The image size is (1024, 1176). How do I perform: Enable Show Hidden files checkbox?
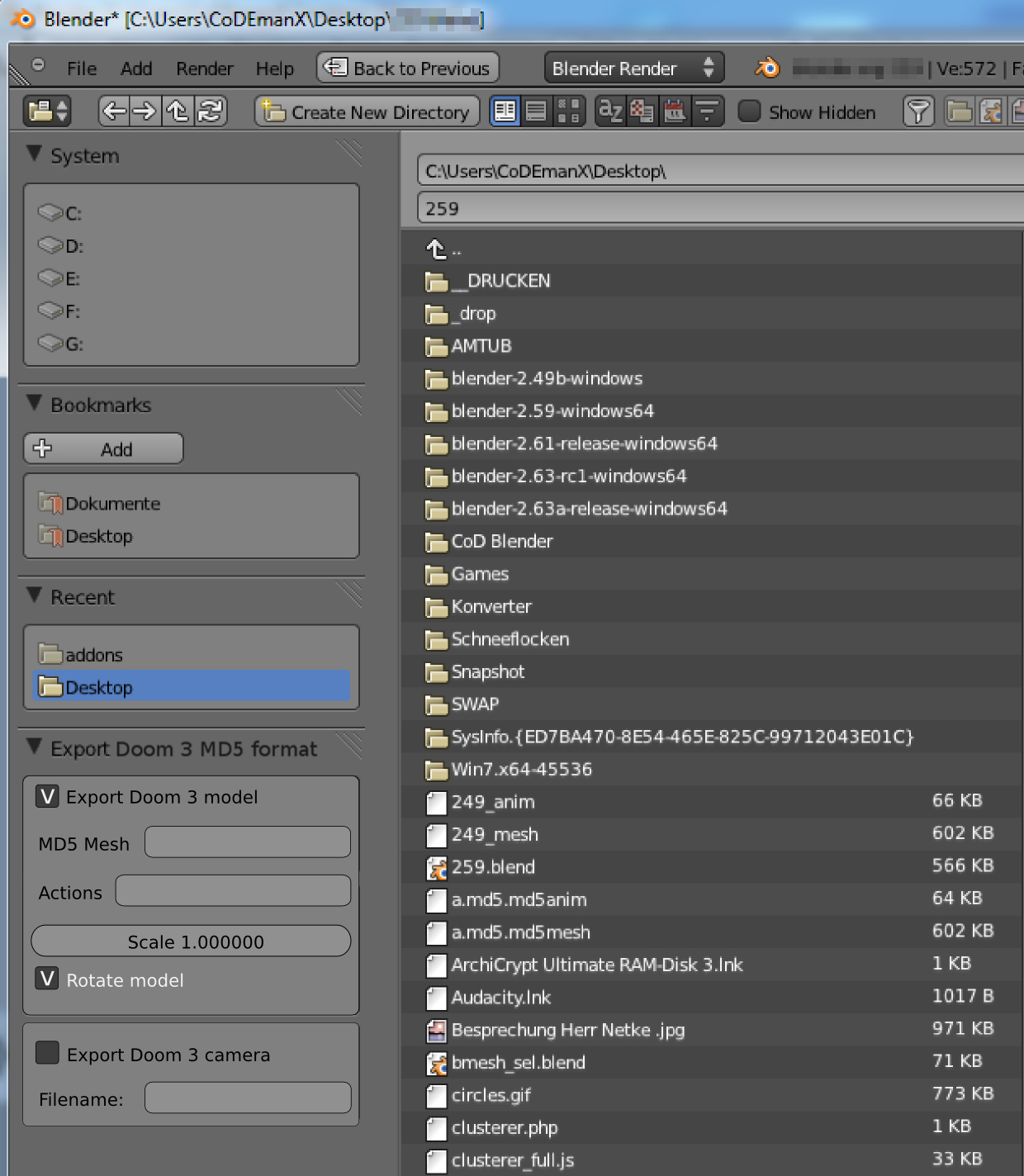pos(749,111)
